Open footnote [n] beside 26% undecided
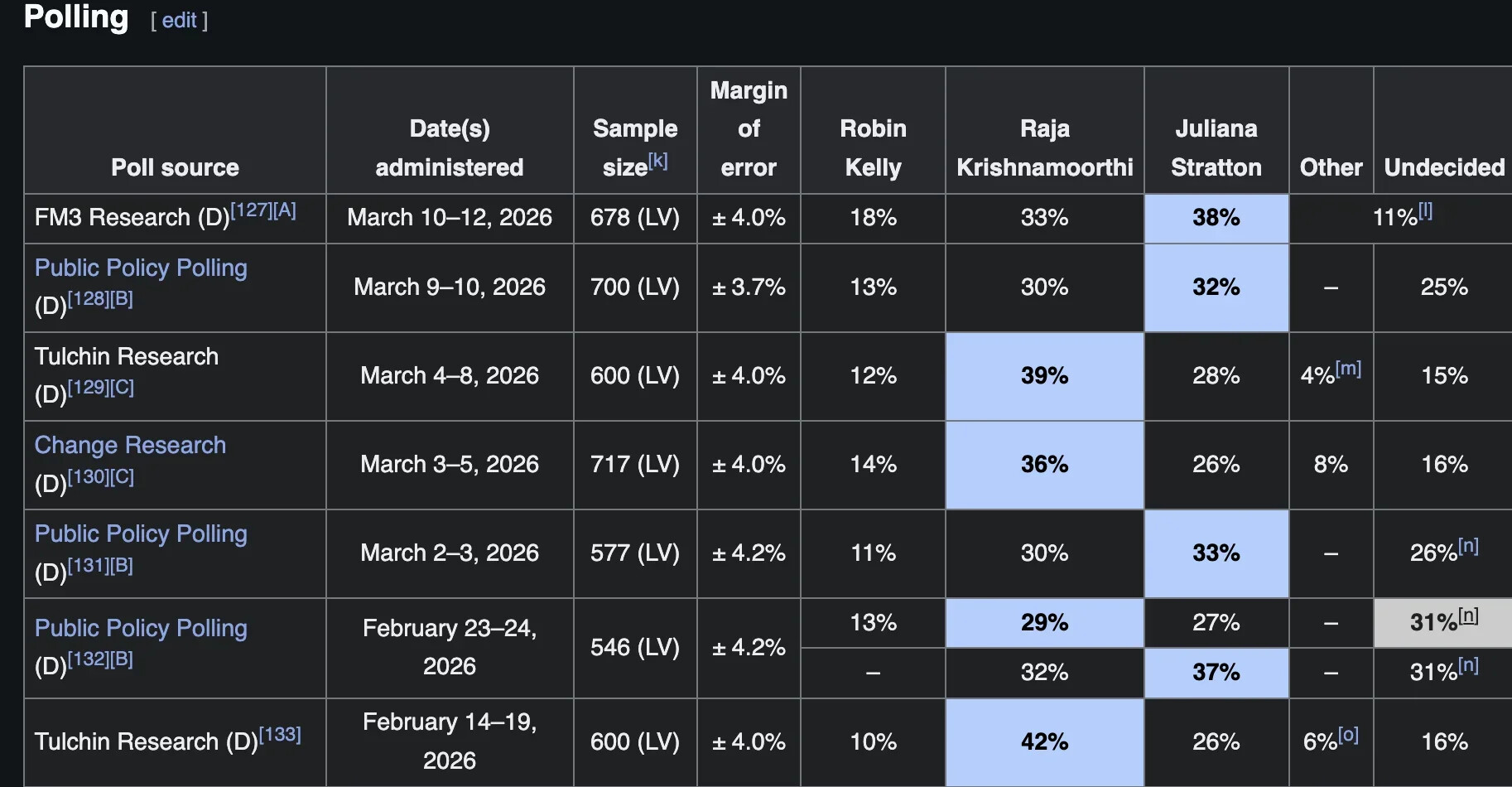 coord(1468,546)
